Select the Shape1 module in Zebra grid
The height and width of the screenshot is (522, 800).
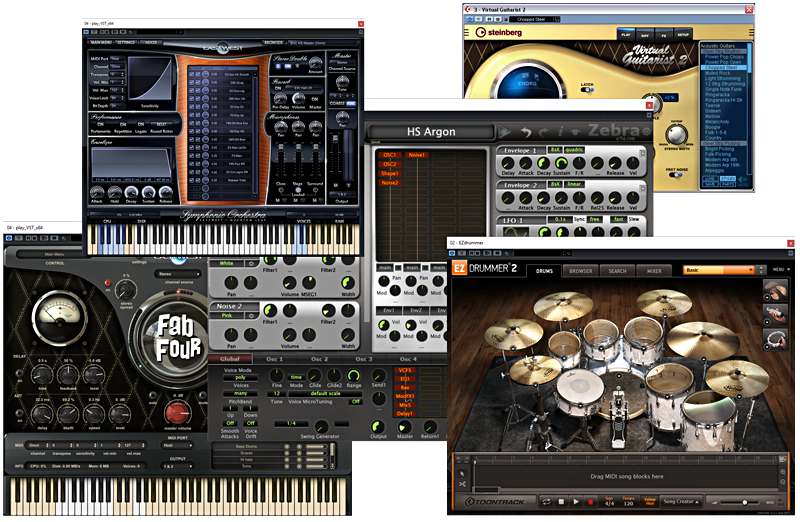tap(389, 173)
